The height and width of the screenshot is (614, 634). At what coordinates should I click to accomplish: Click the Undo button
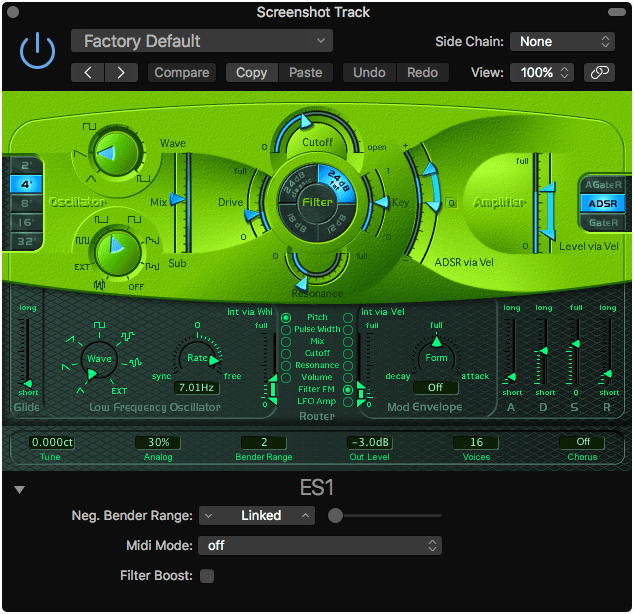pyautogui.click(x=369, y=72)
